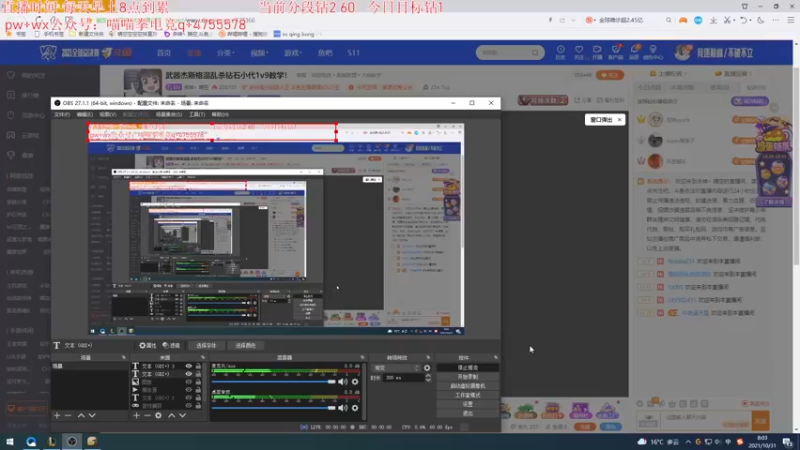Image resolution: width=800 pixels, height=450 pixels.
Task: Click the orange follow button next to the follower count
Action: coord(610,75)
